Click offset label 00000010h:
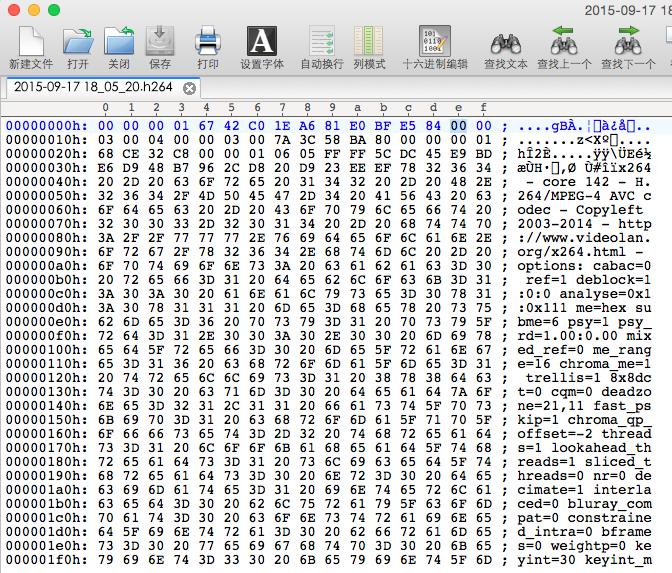The height and width of the screenshot is (573, 672). click(46, 140)
